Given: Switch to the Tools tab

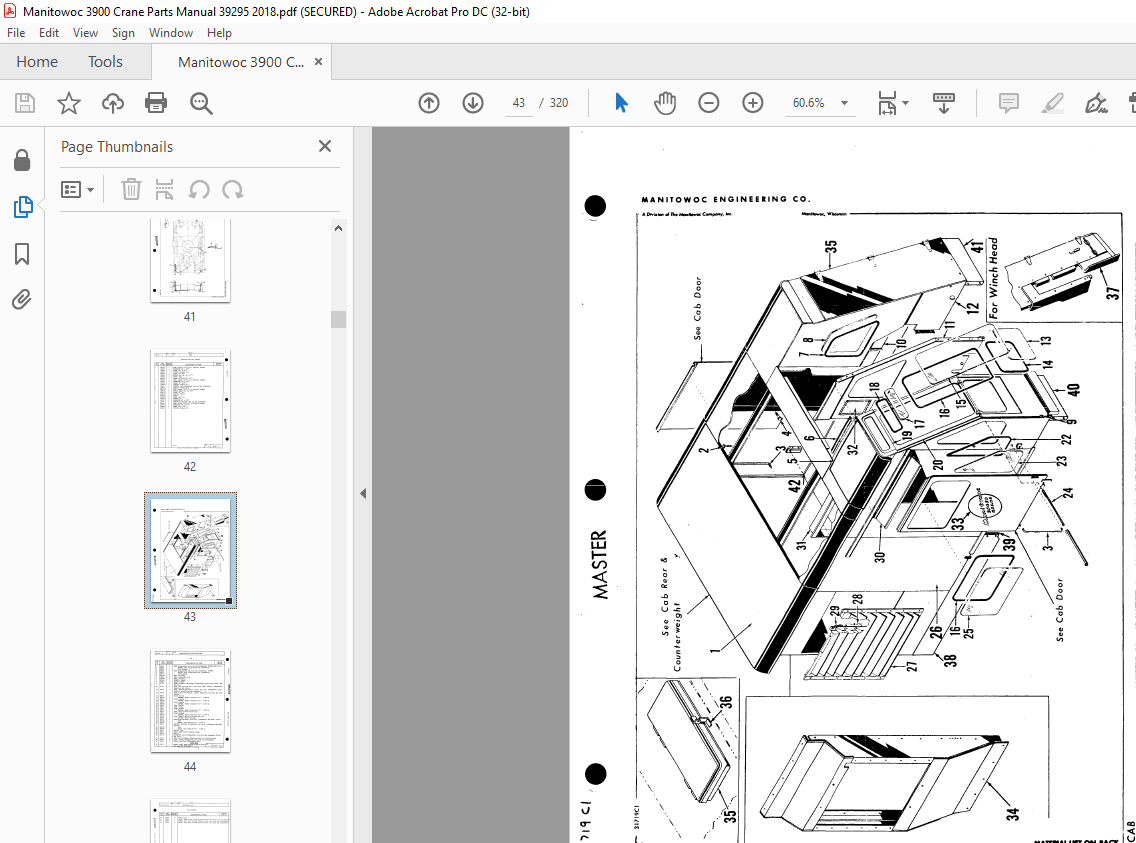Looking at the screenshot, I should click(105, 62).
